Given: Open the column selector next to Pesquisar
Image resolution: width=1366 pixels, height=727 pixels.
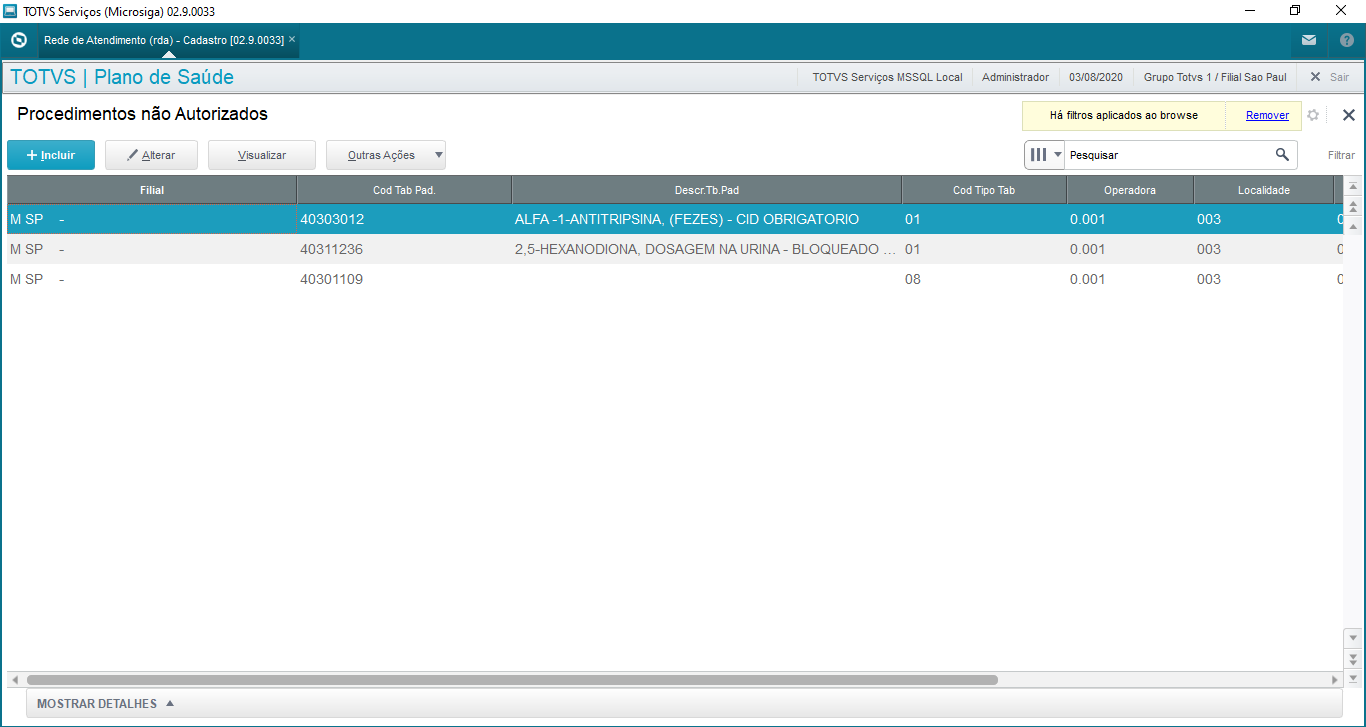Looking at the screenshot, I should (x=1045, y=155).
